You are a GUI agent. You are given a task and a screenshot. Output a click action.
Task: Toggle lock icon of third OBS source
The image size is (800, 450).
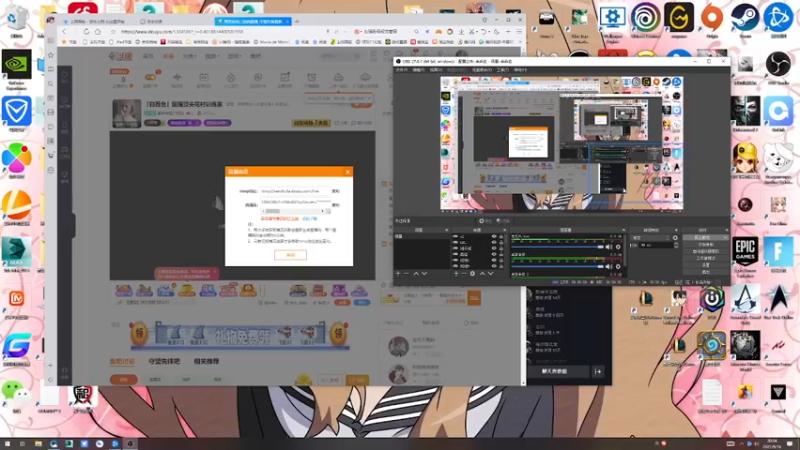pyautogui.click(x=501, y=248)
